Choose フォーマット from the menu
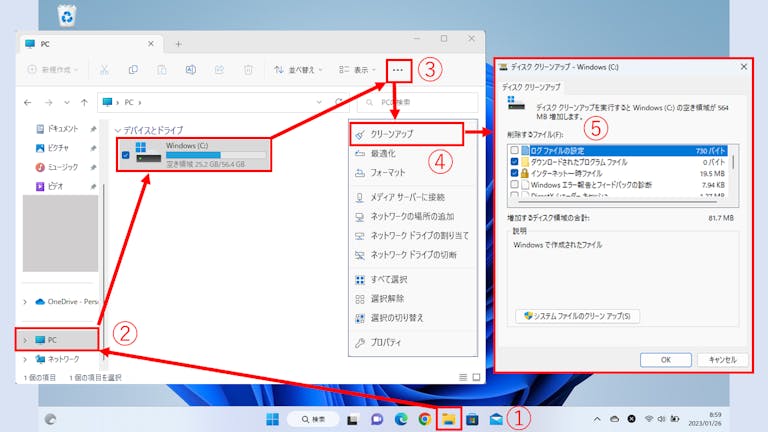This screenshot has width=768, height=432. [413, 172]
